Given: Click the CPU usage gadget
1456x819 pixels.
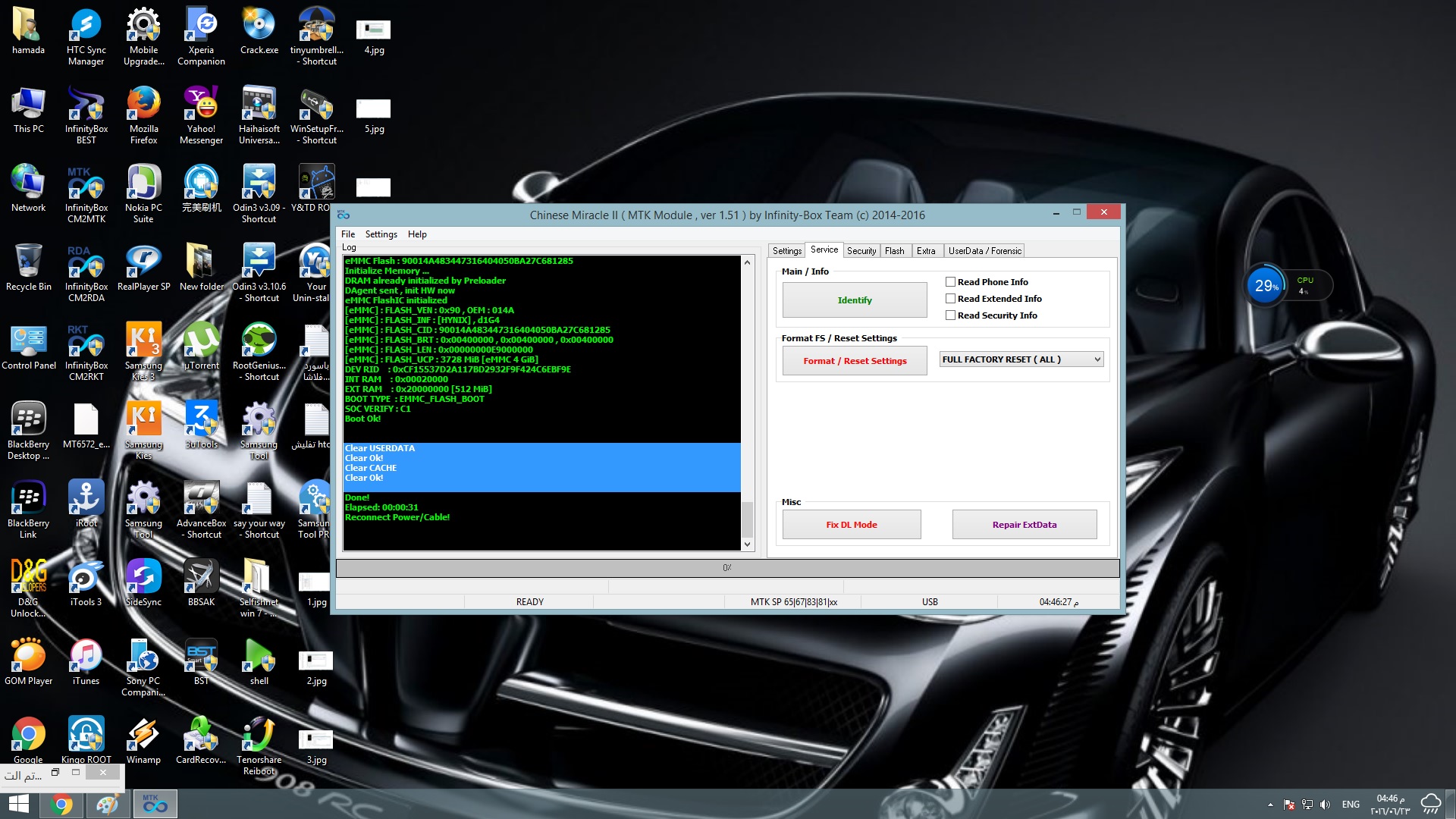Looking at the screenshot, I should pos(1288,286).
